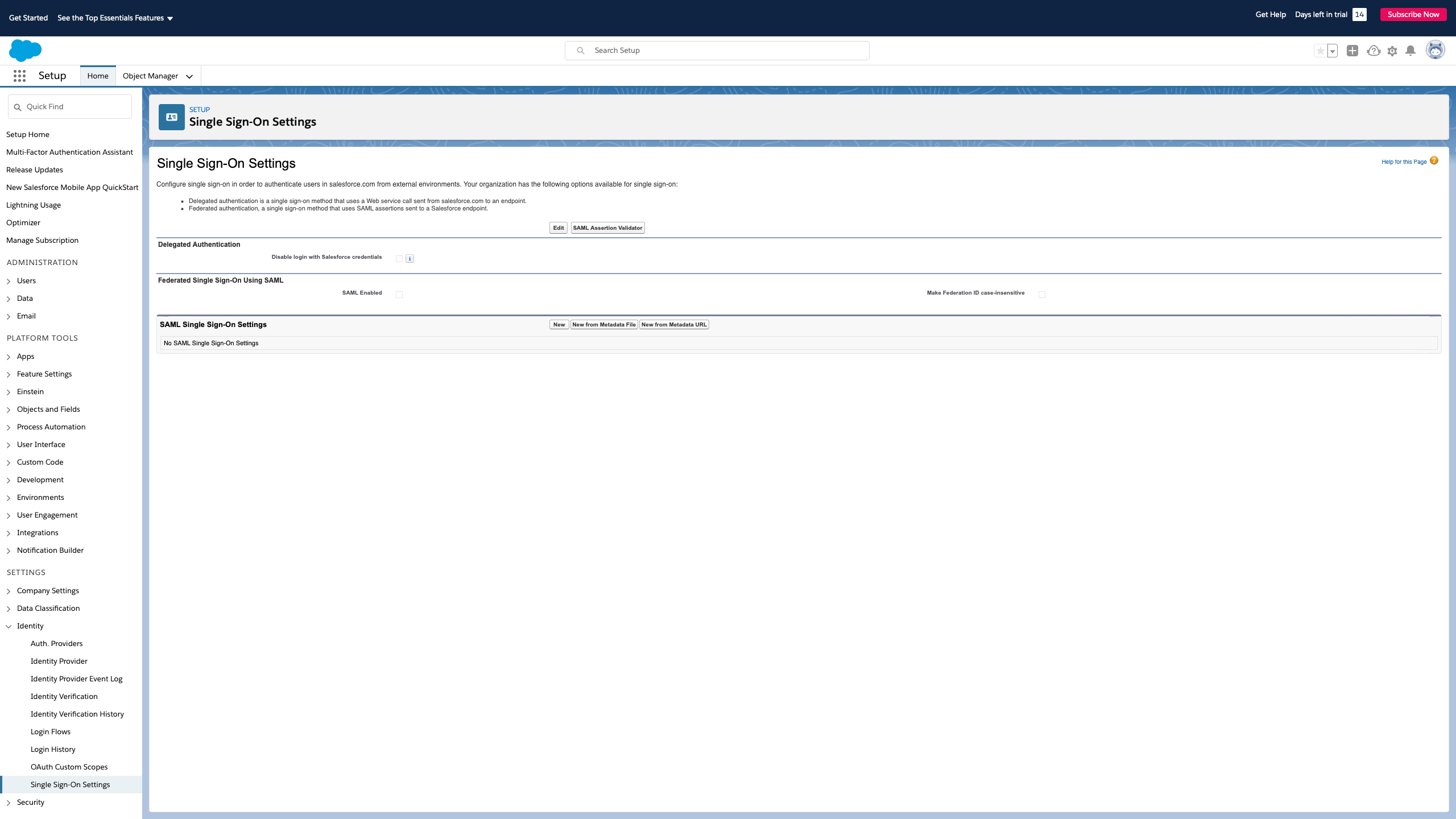Toggle the SAML Enabled checkbox
The height and width of the screenshot is (819, 1456).
click(x=399, y=295)
